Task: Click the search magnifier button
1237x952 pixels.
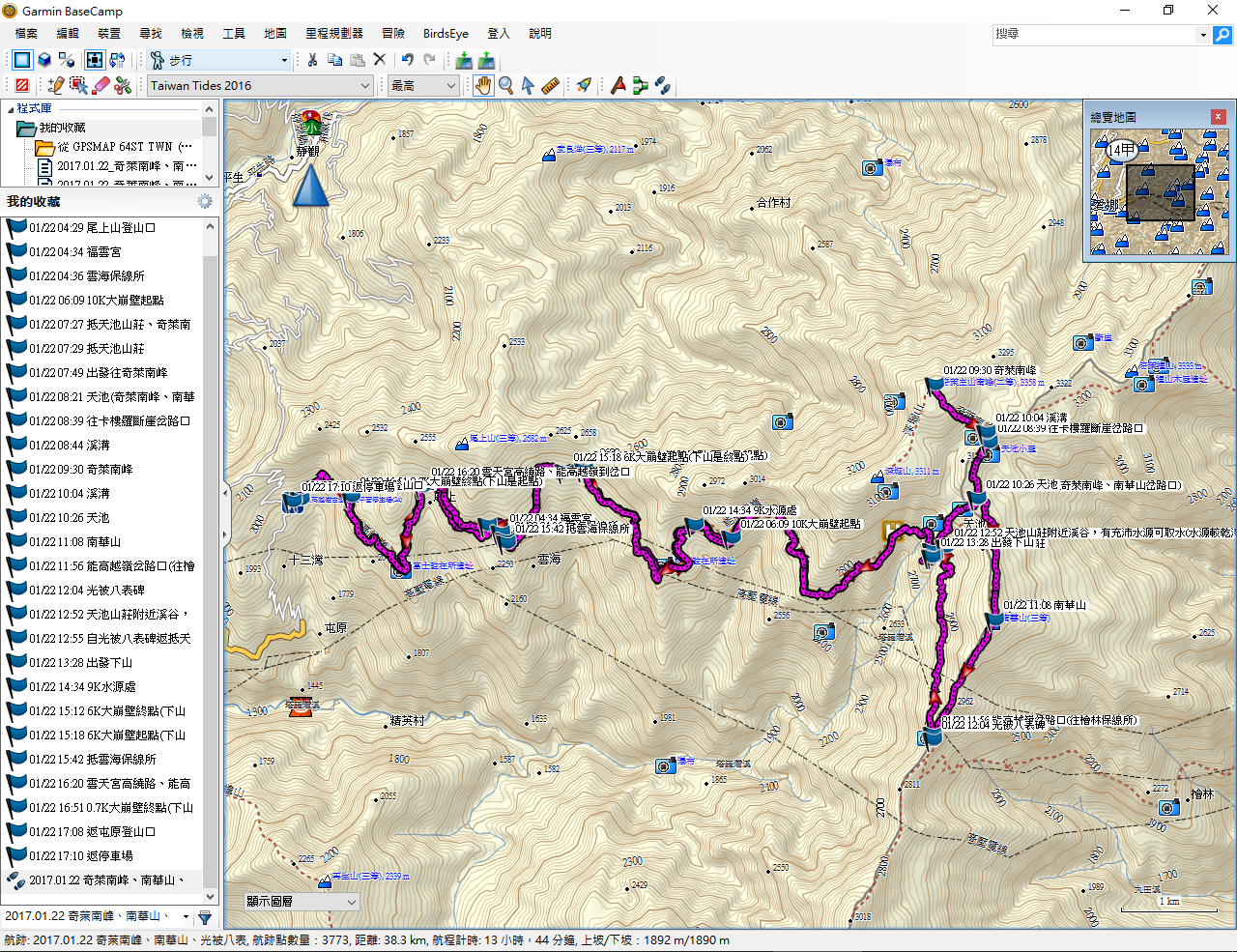Action: tap(1223, 35)
